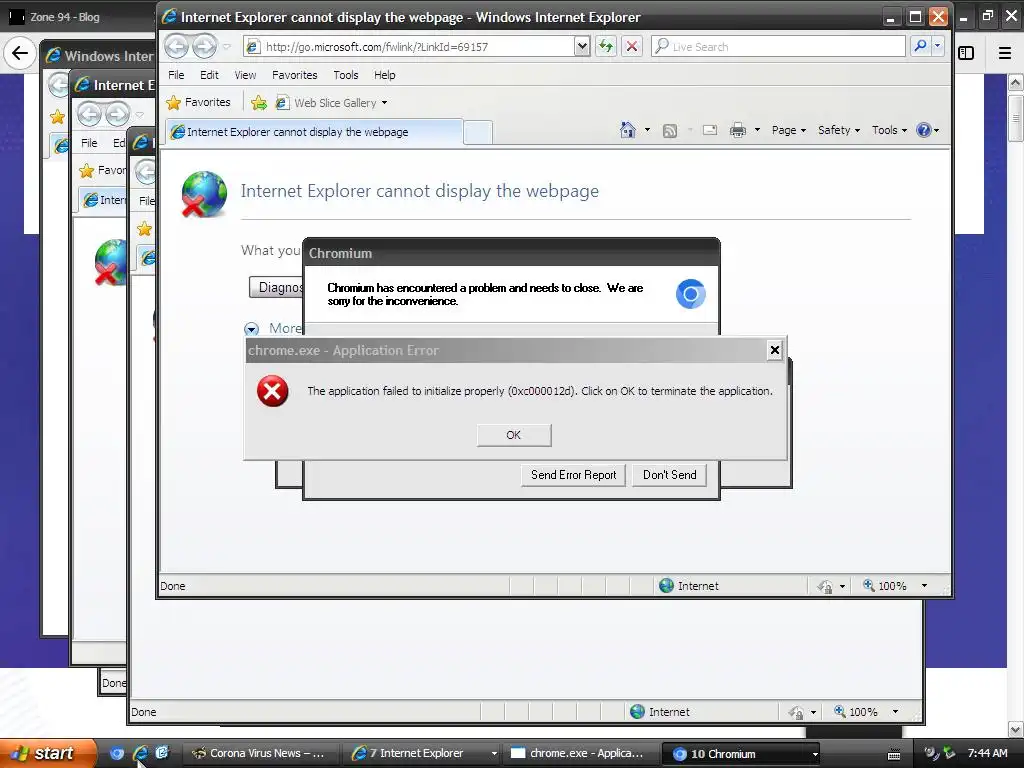The width and height of the screenshot is (1024, 768).
Task: Click the sidebar panel toggle icon
Action: tap(966, 53)
